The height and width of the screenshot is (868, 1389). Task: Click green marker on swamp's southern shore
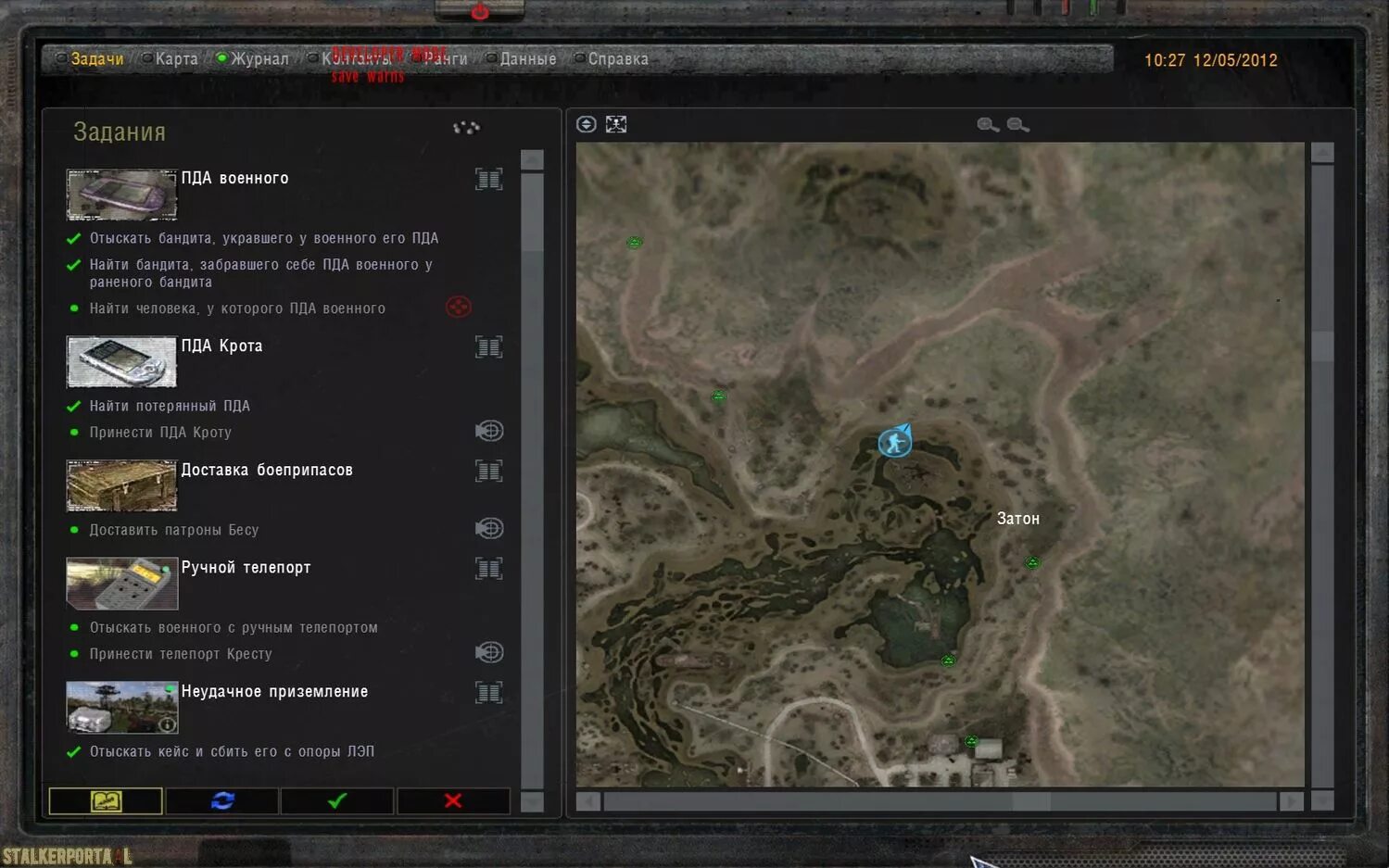[948, 660]
